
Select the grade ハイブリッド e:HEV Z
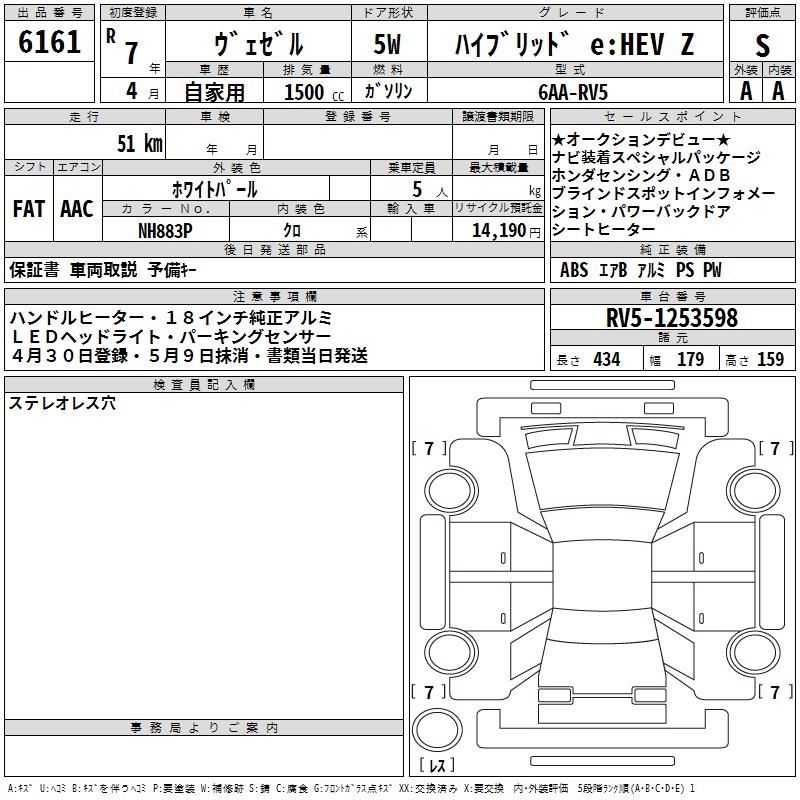tap(574, 44)
